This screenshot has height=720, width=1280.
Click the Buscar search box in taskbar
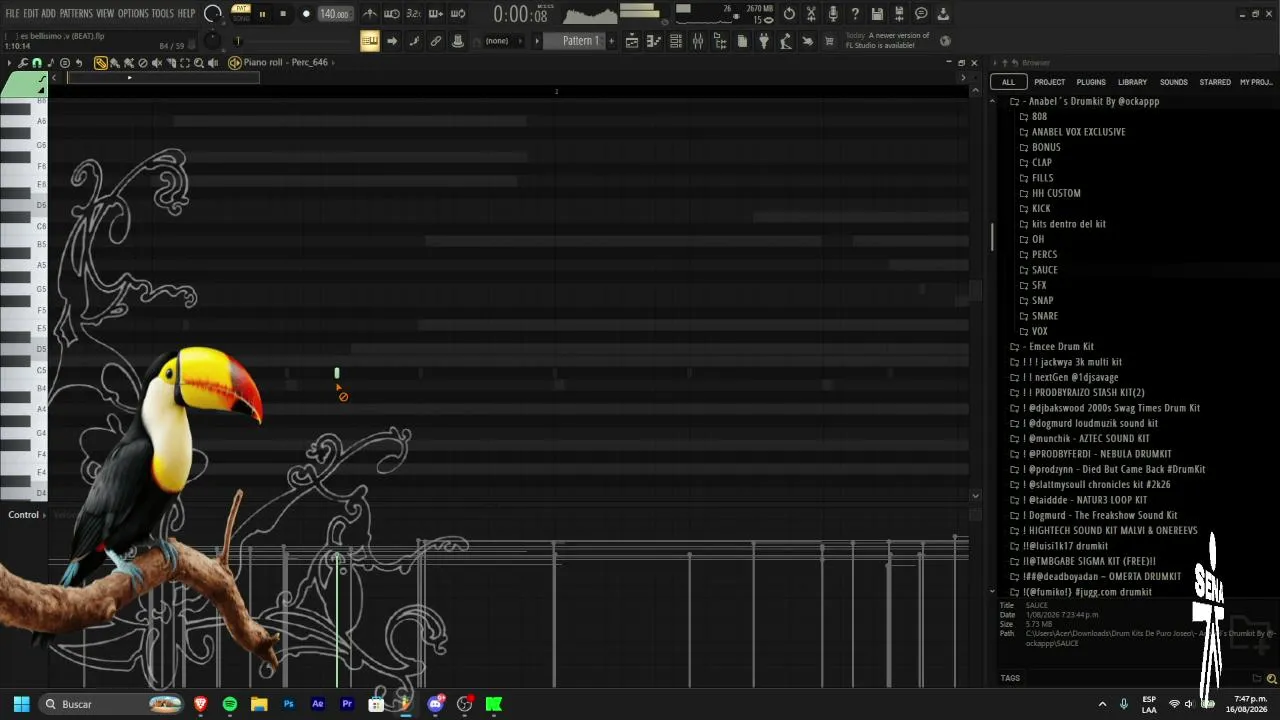point(112,704)
